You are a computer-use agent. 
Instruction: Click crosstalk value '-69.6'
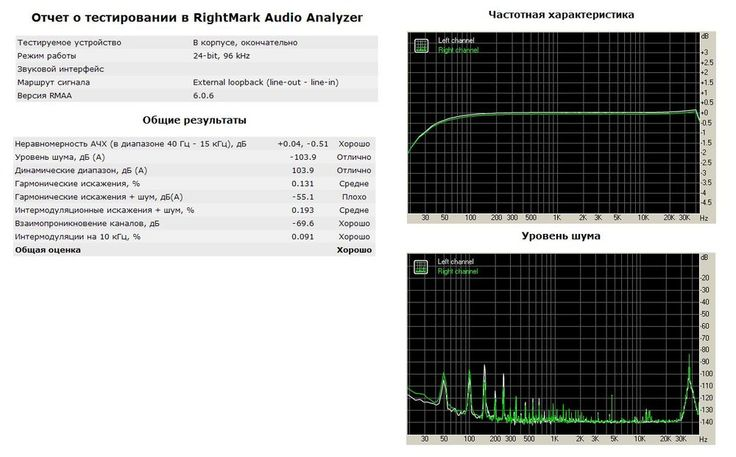(303, 223)
